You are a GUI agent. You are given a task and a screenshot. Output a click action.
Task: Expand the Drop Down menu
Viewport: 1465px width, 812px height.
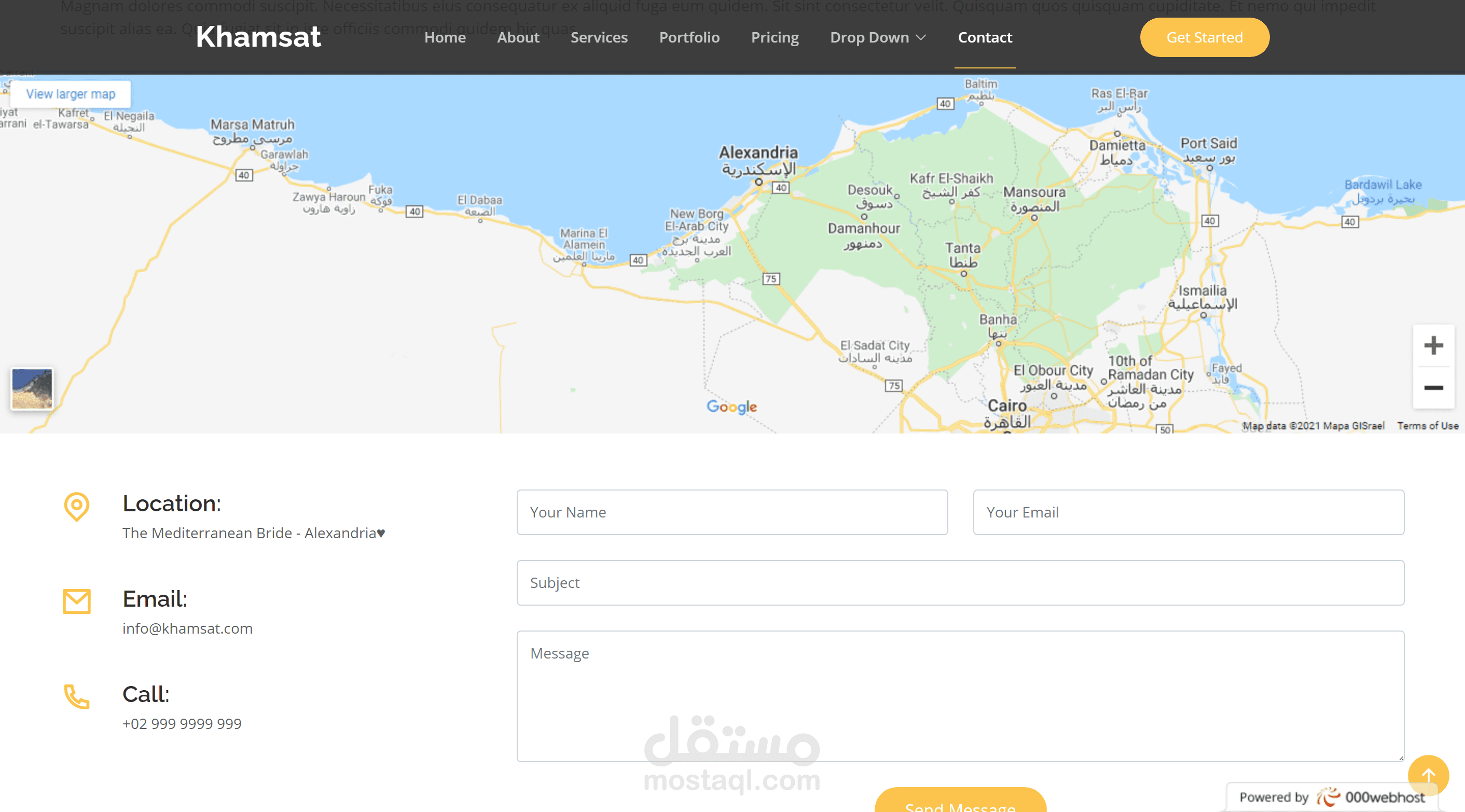878,37
